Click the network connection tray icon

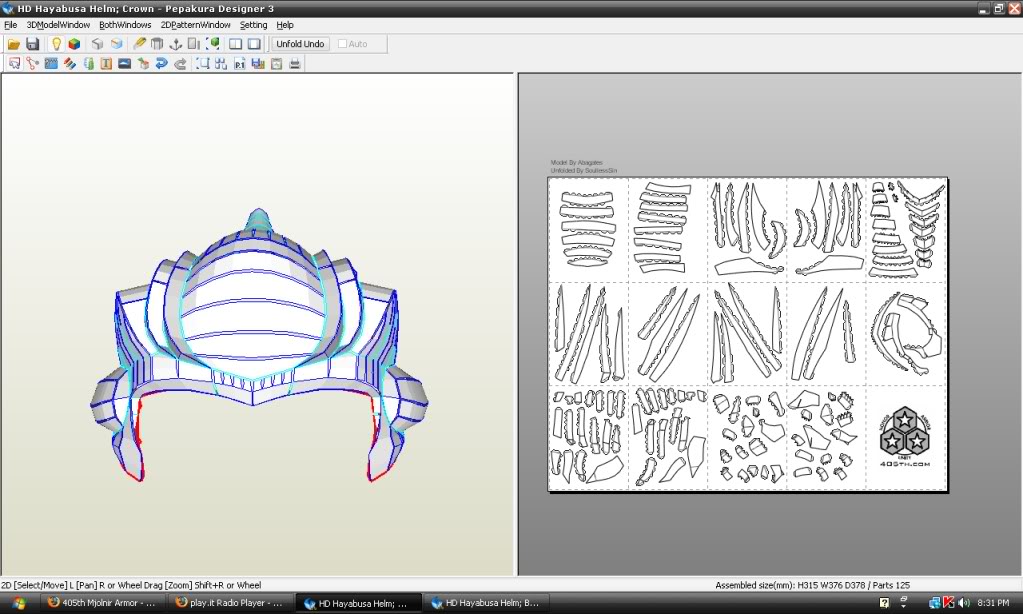[x=934, y=603]
